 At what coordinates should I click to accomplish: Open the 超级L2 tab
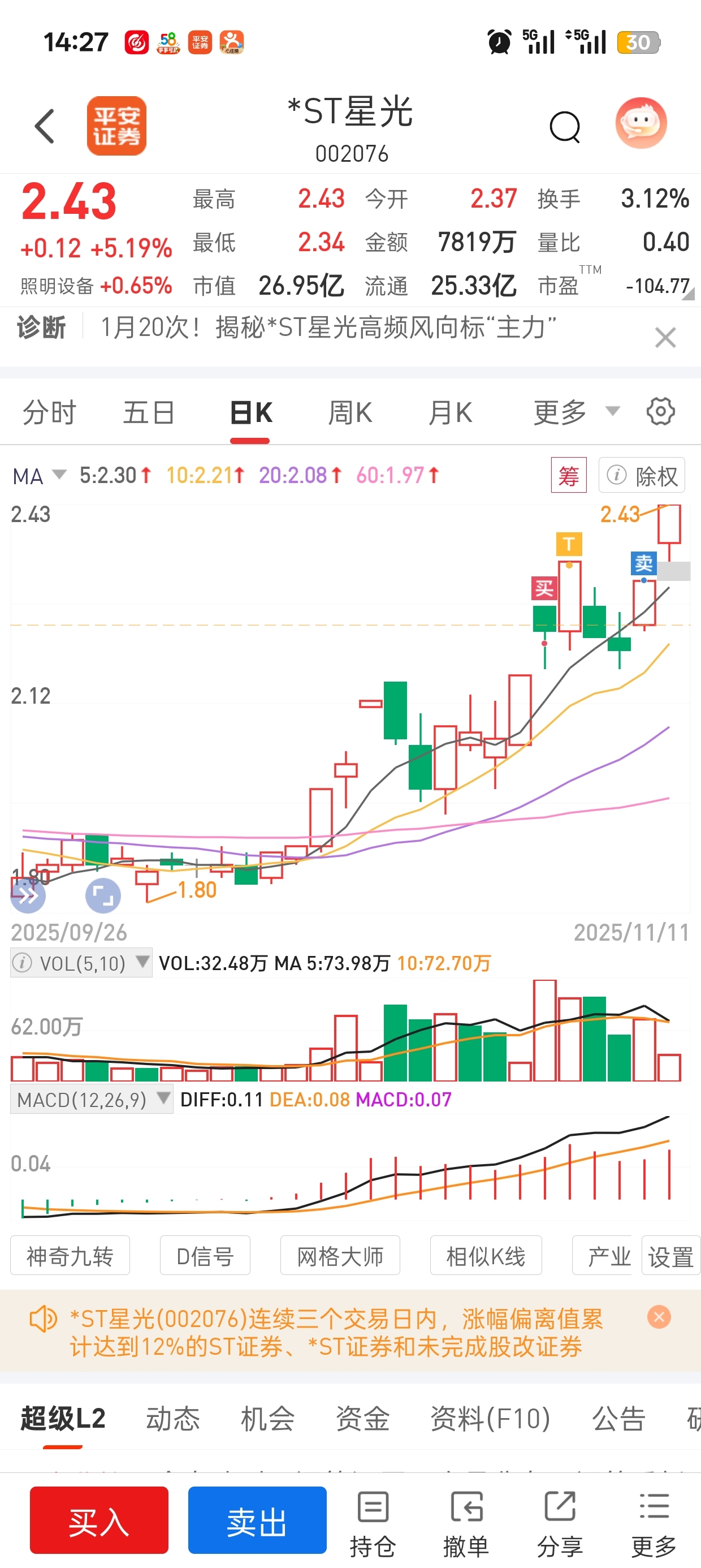[x=63, y=1418]
